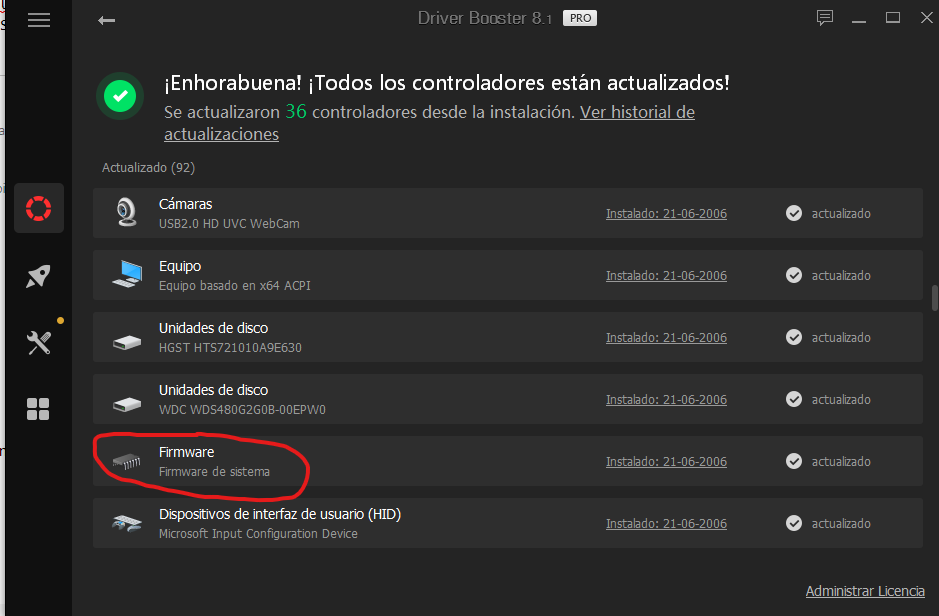Image resolution: width=939 pixels, height=616 pixels.
Task: Click the check icon in Equipo row
Action: click(794, 275)
